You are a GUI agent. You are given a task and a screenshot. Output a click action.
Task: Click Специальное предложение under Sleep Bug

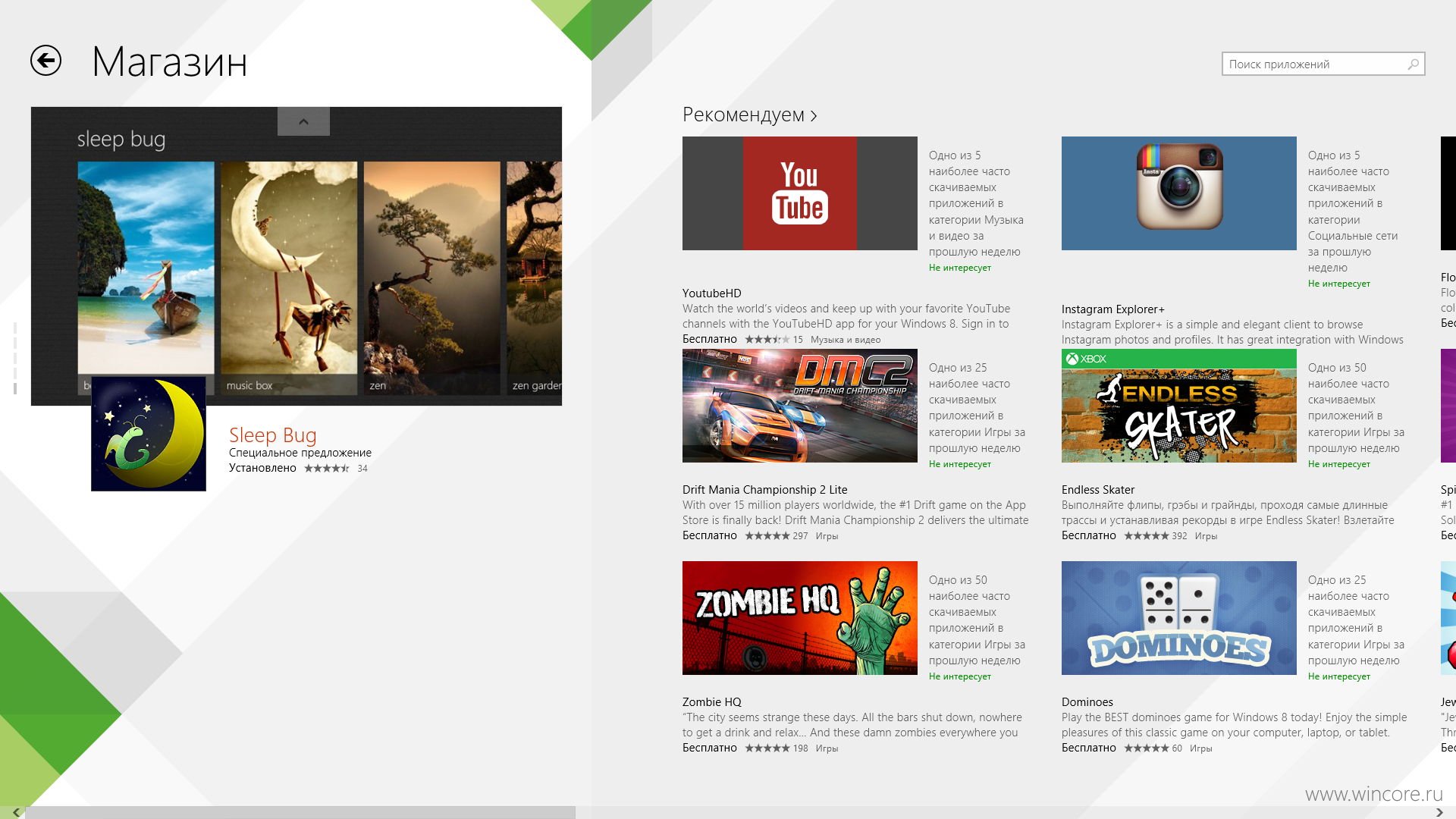(x=300, y=453)
